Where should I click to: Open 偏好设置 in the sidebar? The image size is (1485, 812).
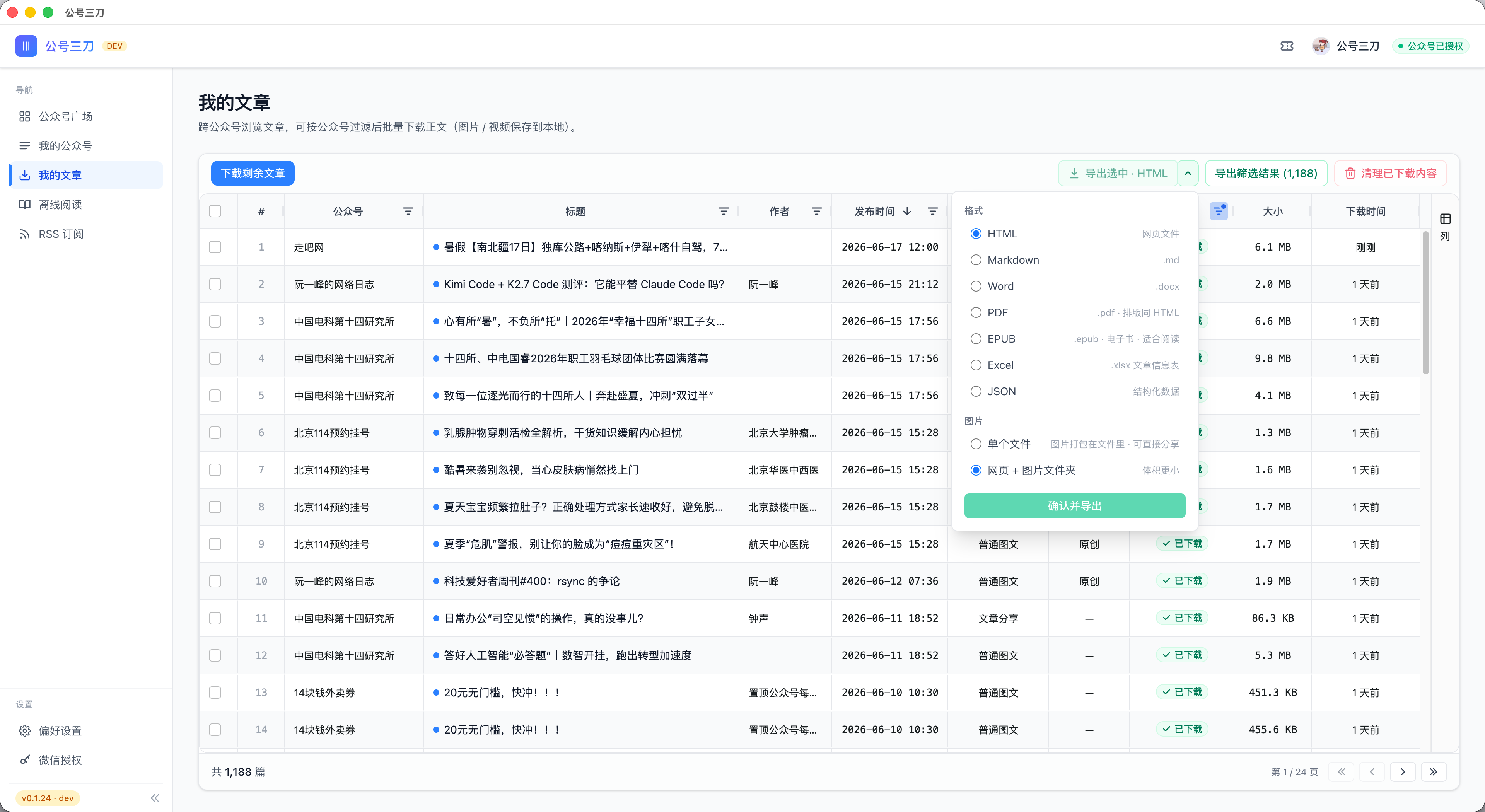pos(87,731)
